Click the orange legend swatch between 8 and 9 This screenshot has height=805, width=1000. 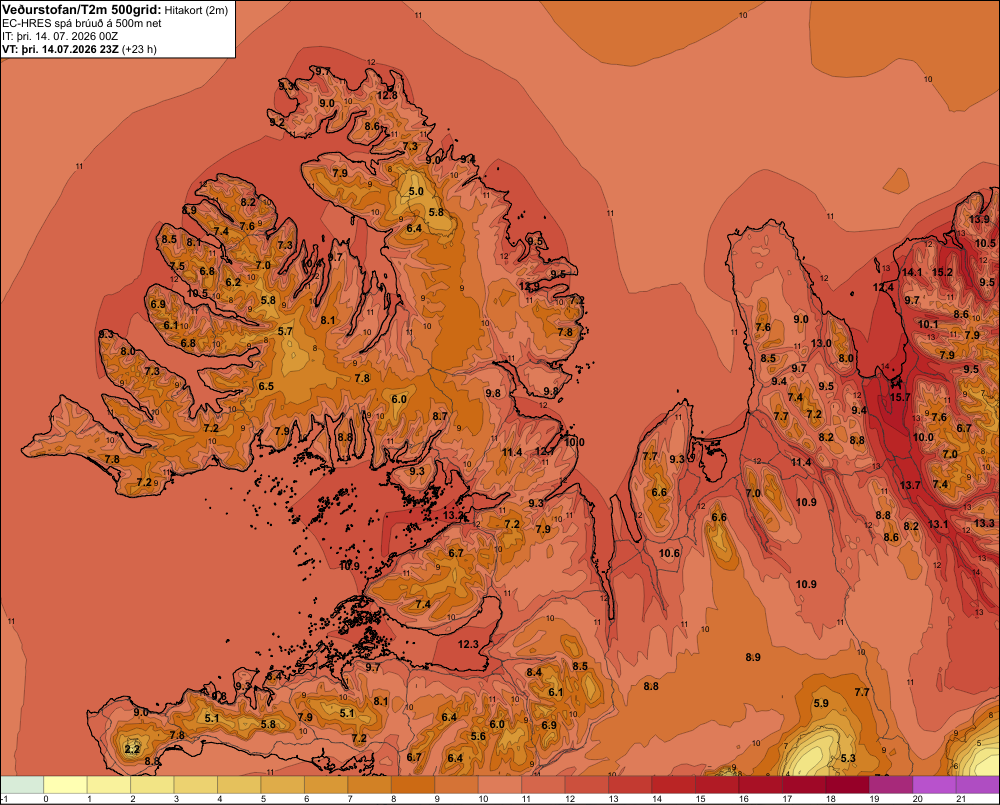413,785
